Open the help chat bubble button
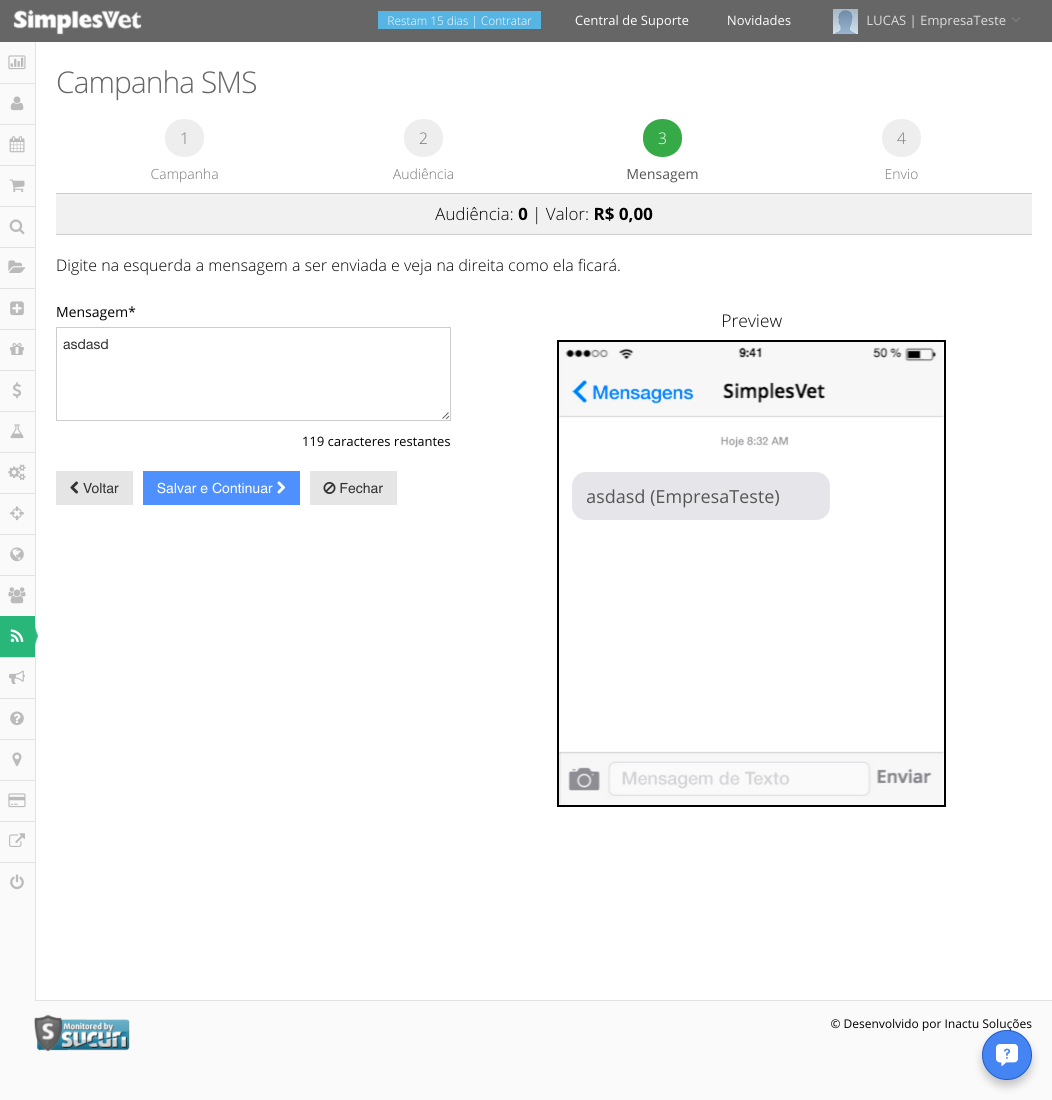The image size is (1052, 1100). point(1006,1054)
